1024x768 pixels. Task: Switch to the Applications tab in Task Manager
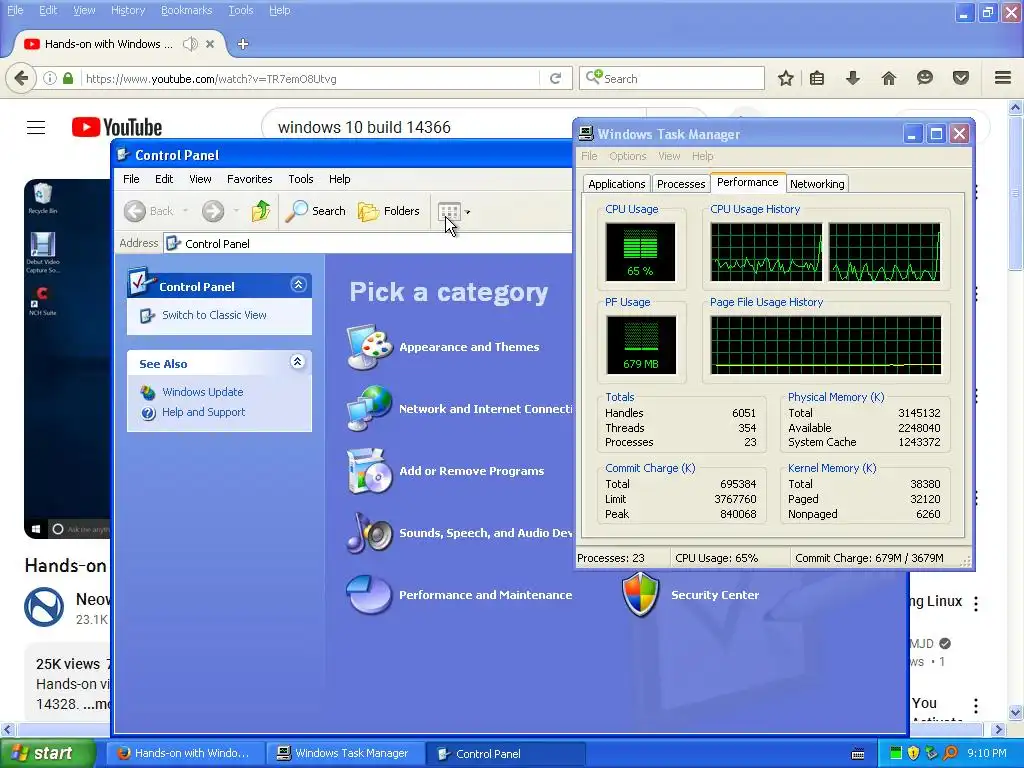[x=616, y=184]
